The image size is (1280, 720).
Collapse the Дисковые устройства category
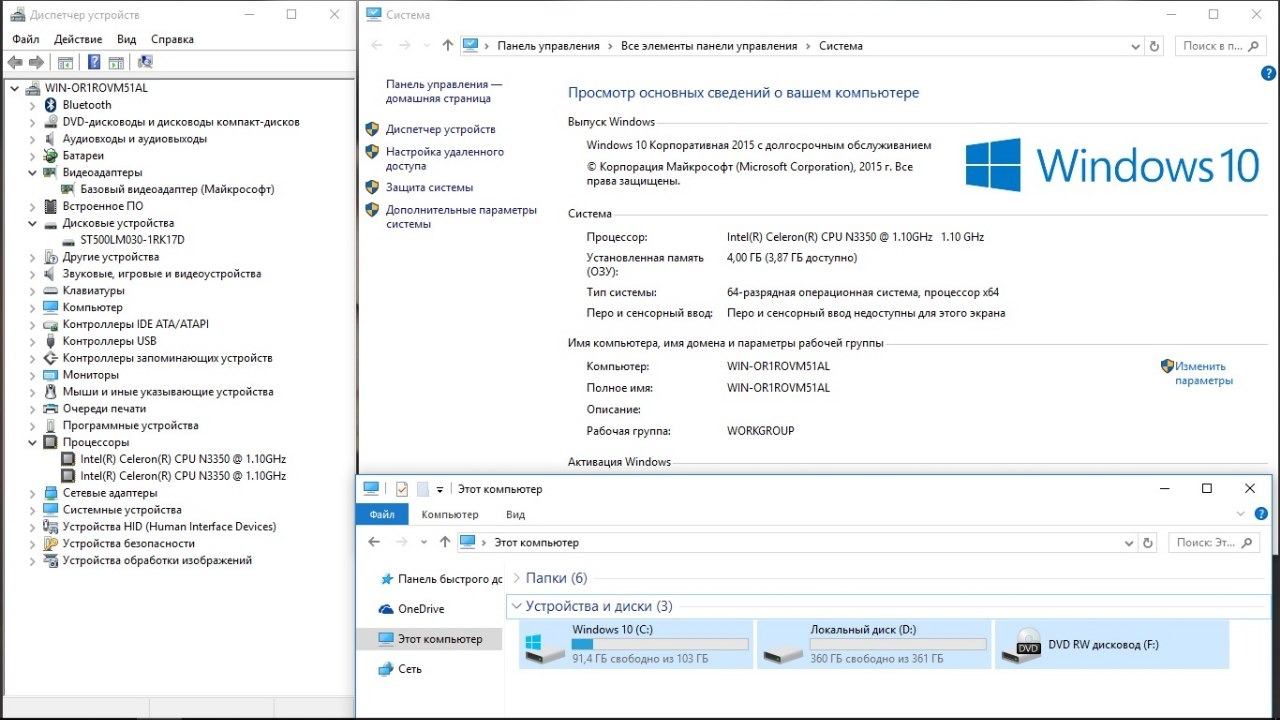tap(33, 223)
